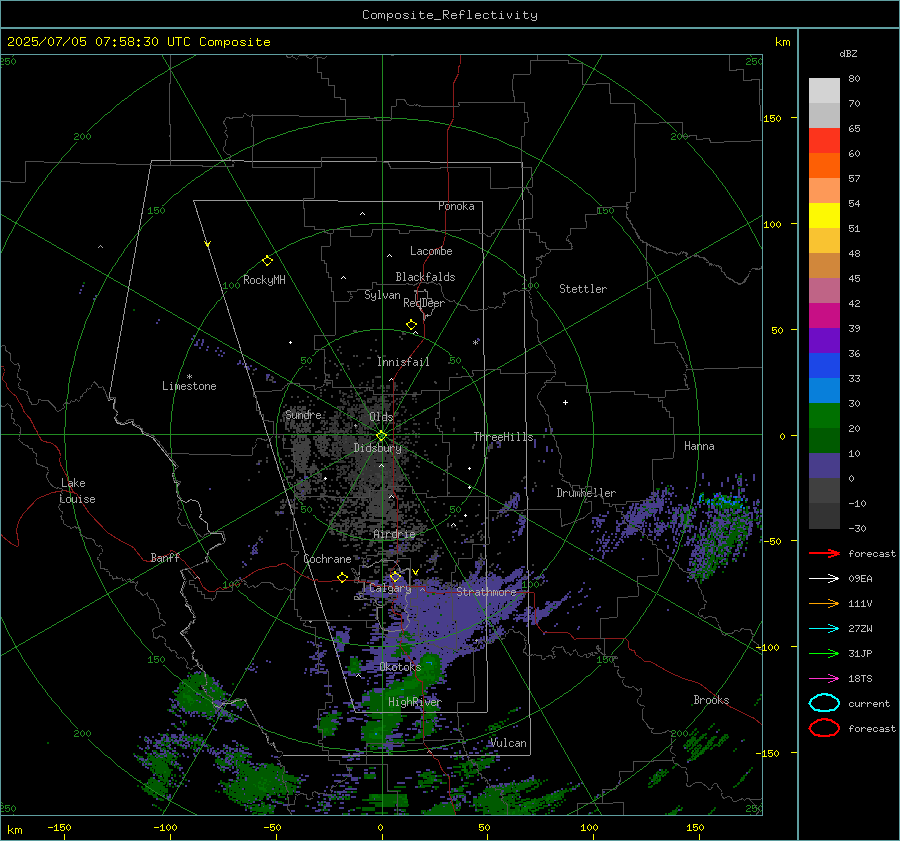Image resolution: width=900 pixels, height=841 pixels.
Task: Click the Drumheller town label
Action: (586, 493)
